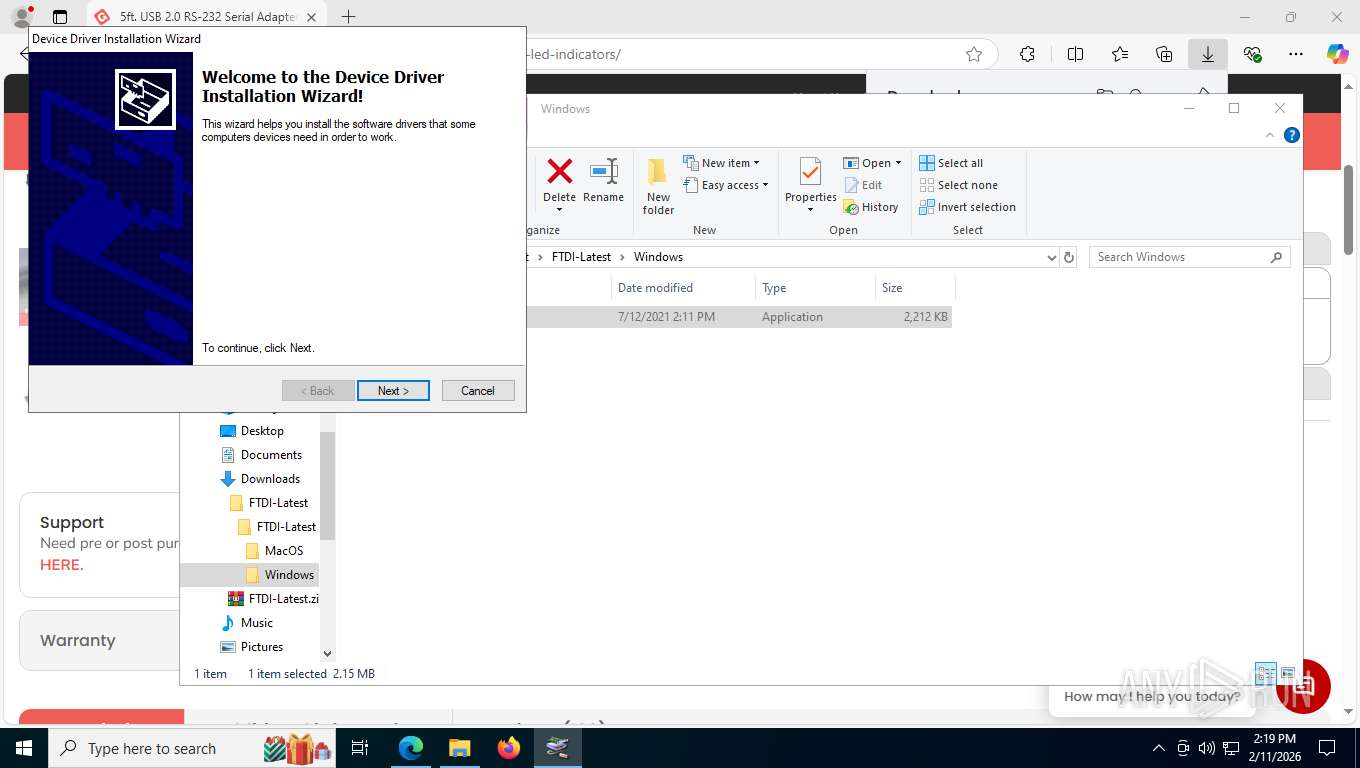The image size is (1360, 768).
Task: Open the Copilot icon in Edge
Action: pos(1338,54)
